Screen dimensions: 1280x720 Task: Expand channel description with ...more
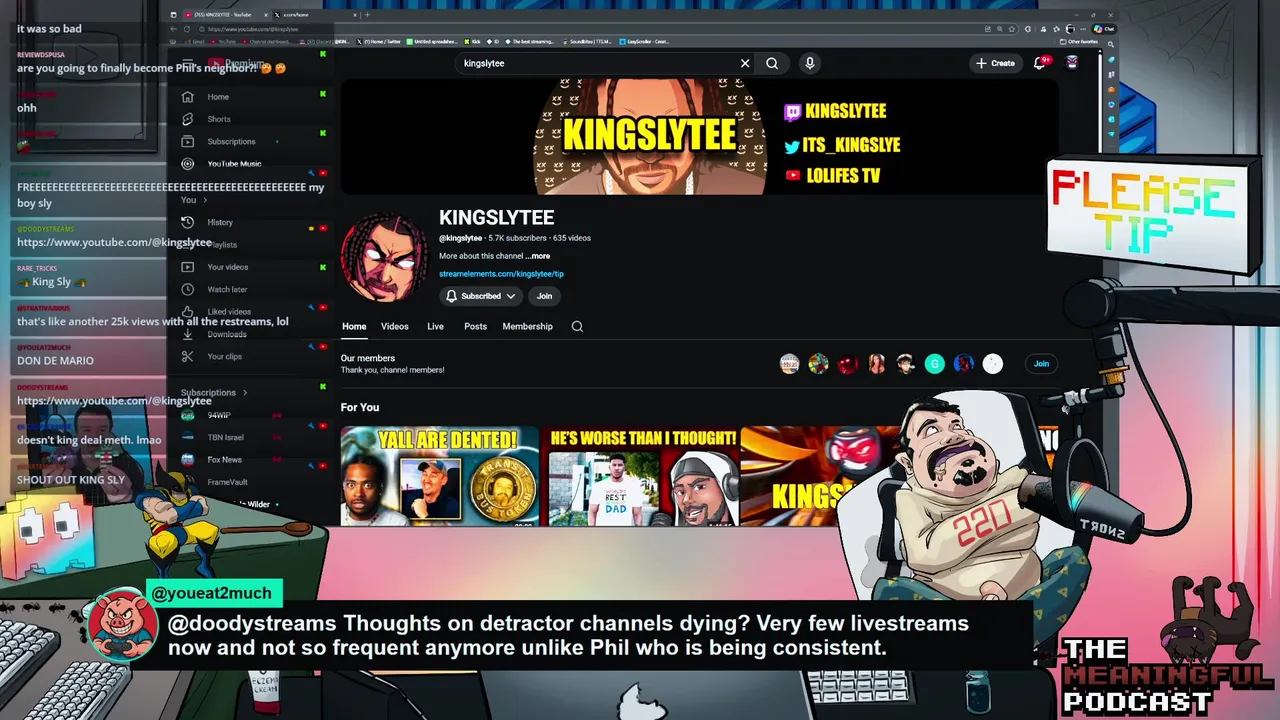tap(538, 256)
